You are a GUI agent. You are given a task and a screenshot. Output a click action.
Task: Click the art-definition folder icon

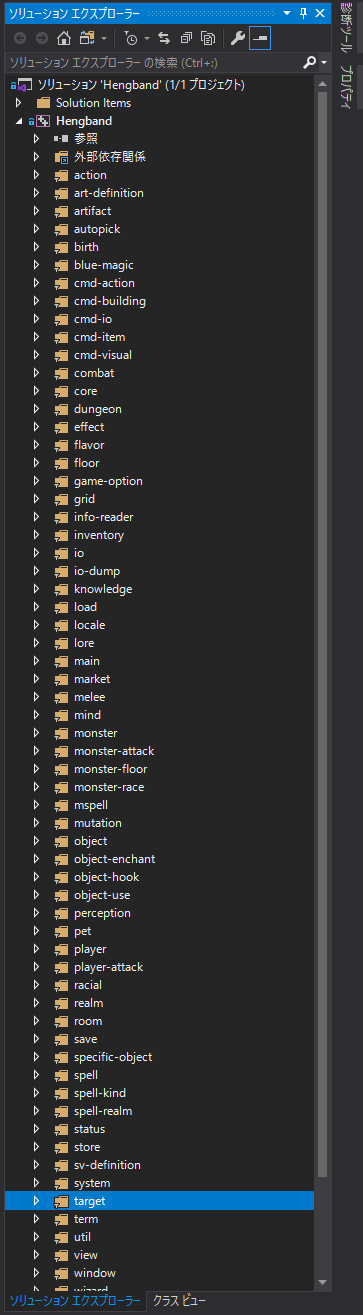(61, 193)
